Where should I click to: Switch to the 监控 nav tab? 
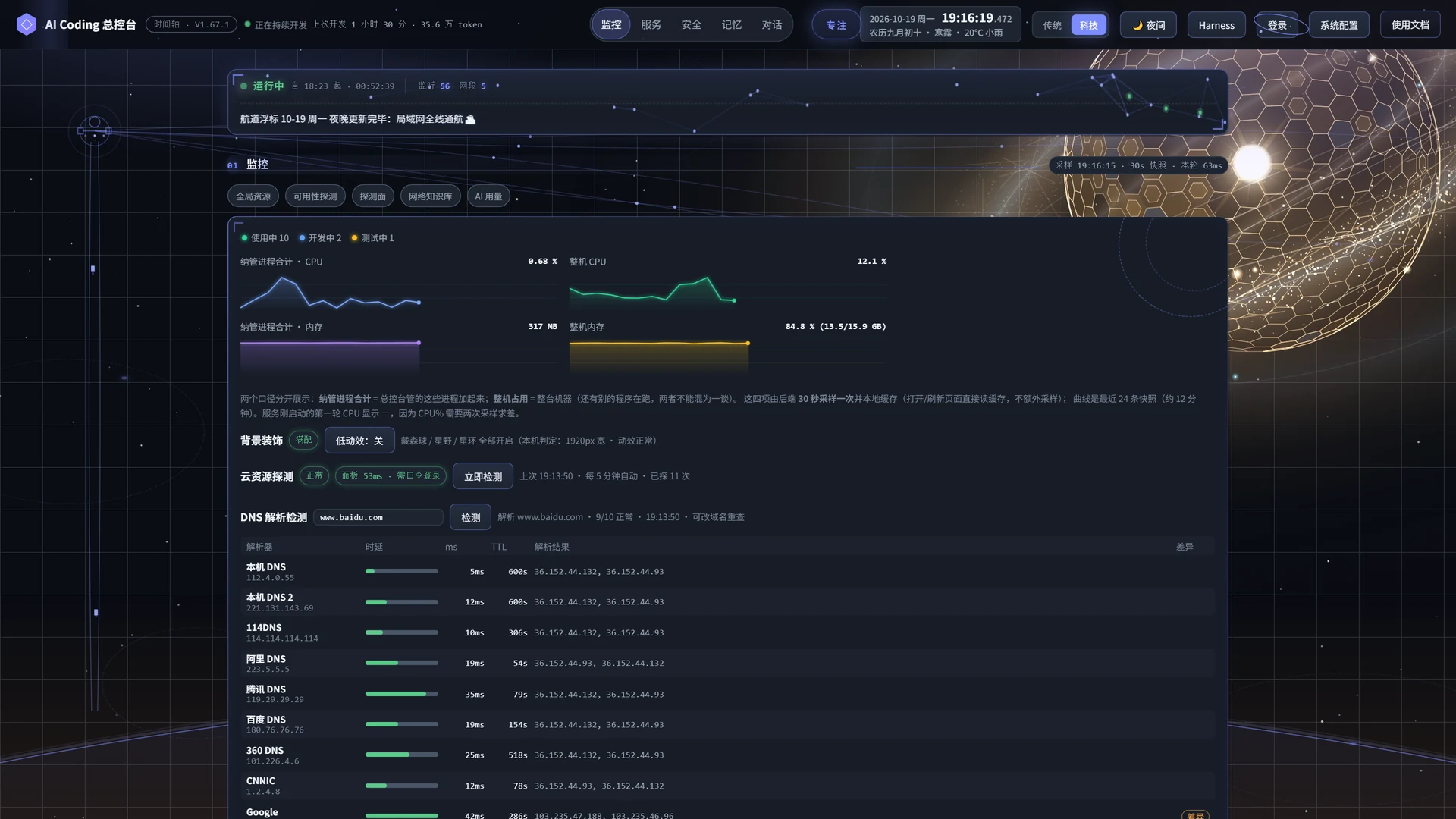(611, 24)
